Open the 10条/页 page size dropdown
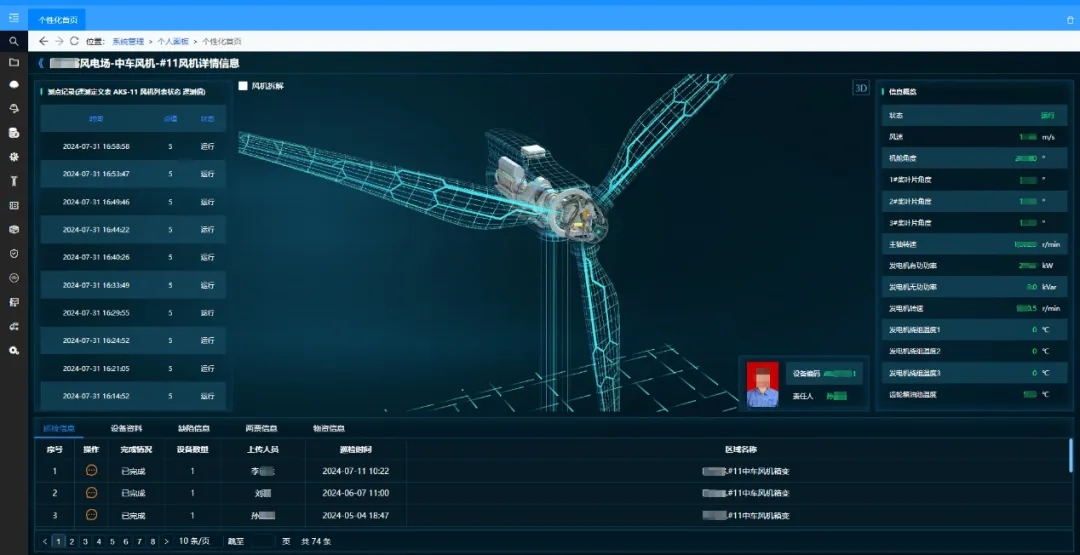 [x=194, y=541]
